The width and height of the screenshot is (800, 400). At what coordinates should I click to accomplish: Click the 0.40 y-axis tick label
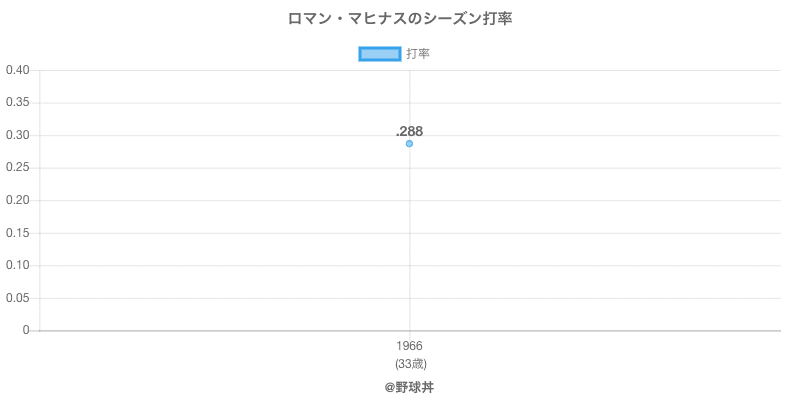coord(17,70)
